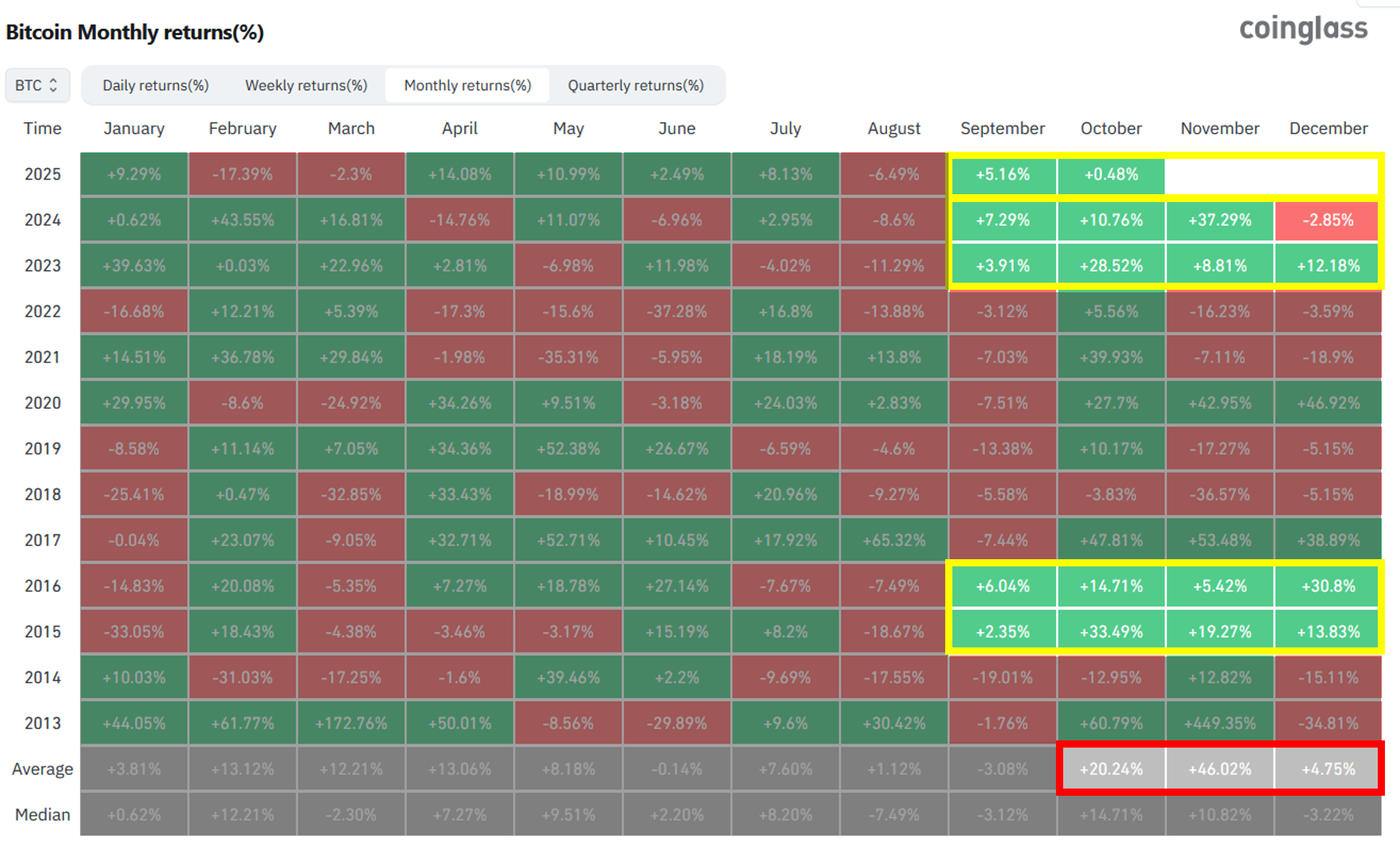Click the November average +46.02% cell
Image resolution: width=1400 pixels, height=846 pixels.
pyautogui.click(x=1219, y=769)
